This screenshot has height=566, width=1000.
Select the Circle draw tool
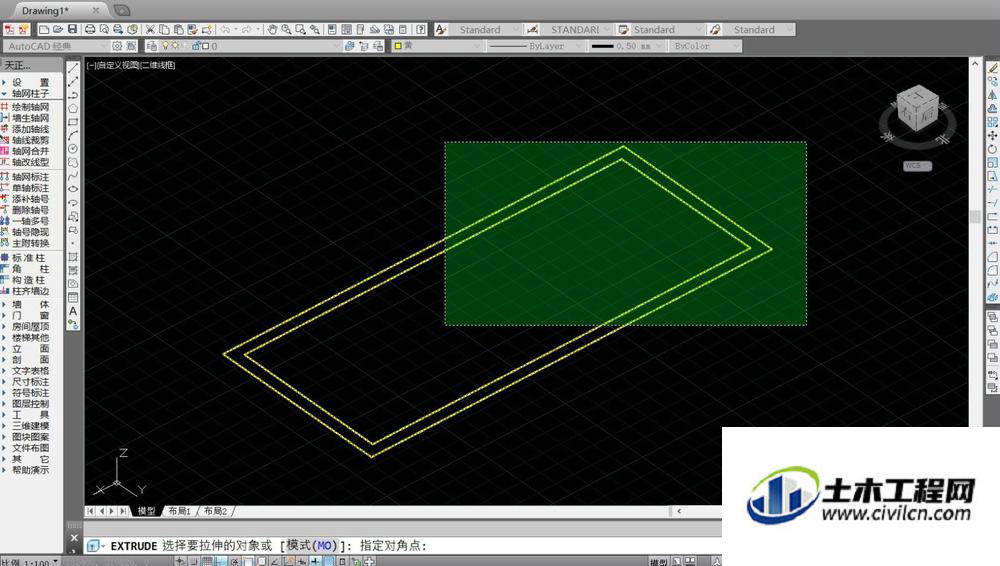[x=73, y=149]
